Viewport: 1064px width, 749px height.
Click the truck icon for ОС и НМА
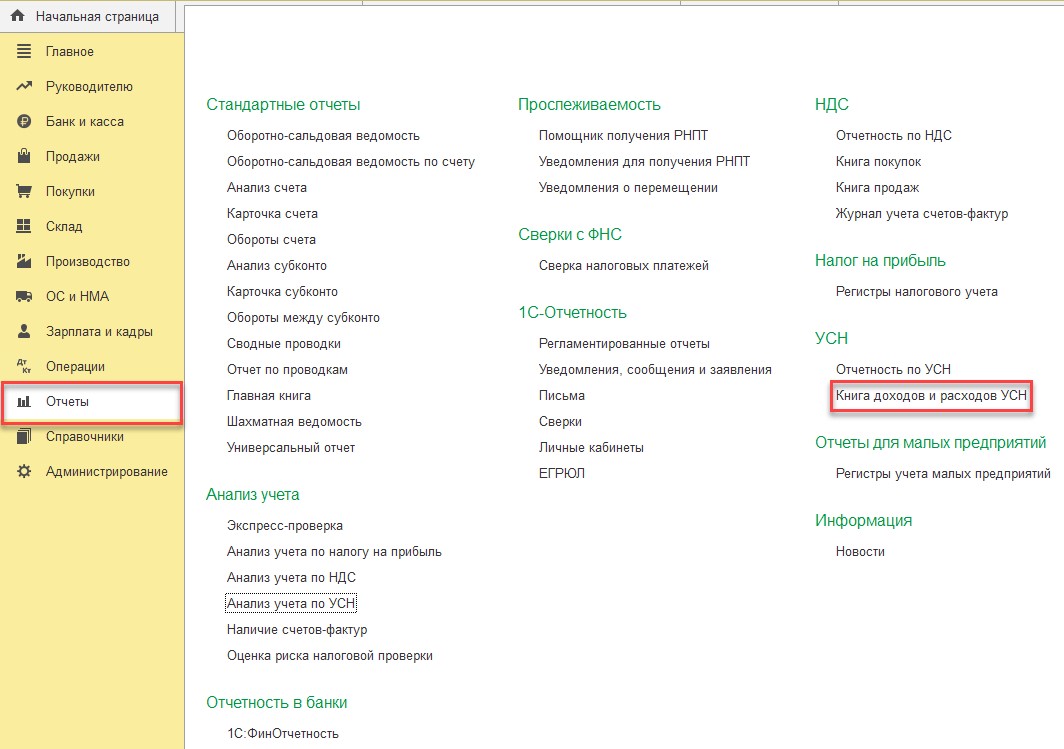tap(24, 296)
